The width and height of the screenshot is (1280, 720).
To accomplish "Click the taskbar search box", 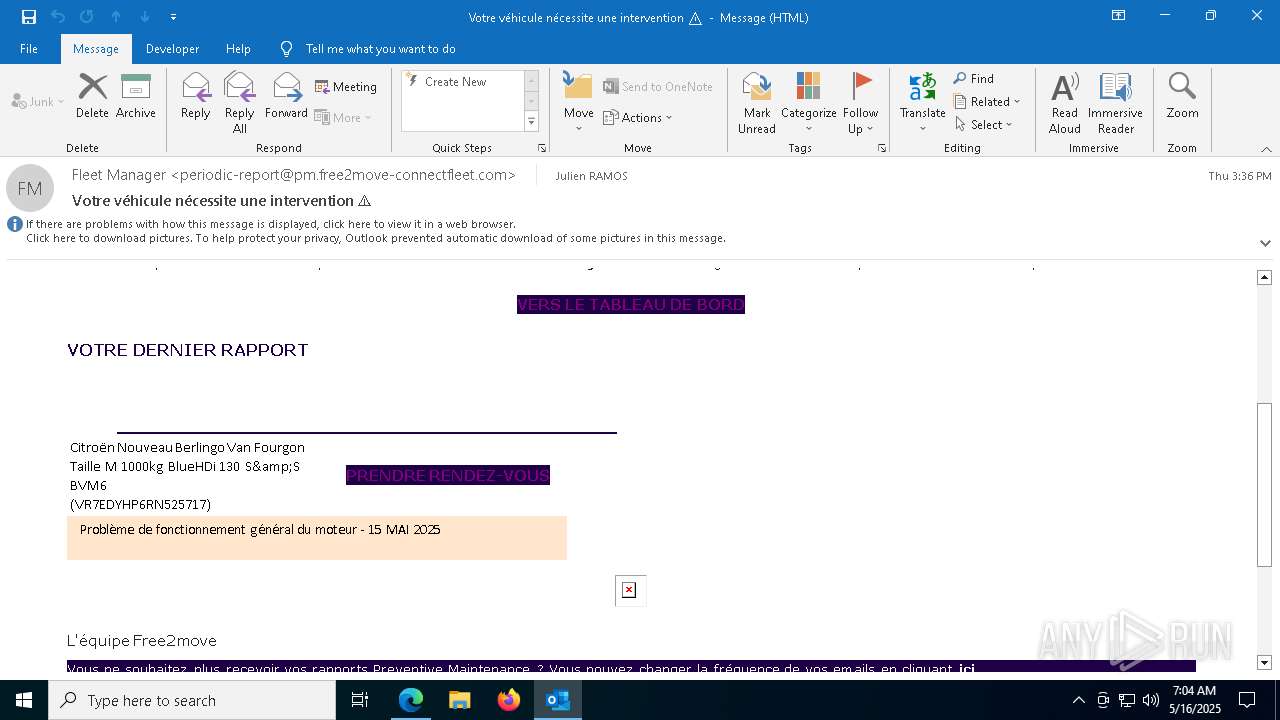I will [x=192, y=700].
